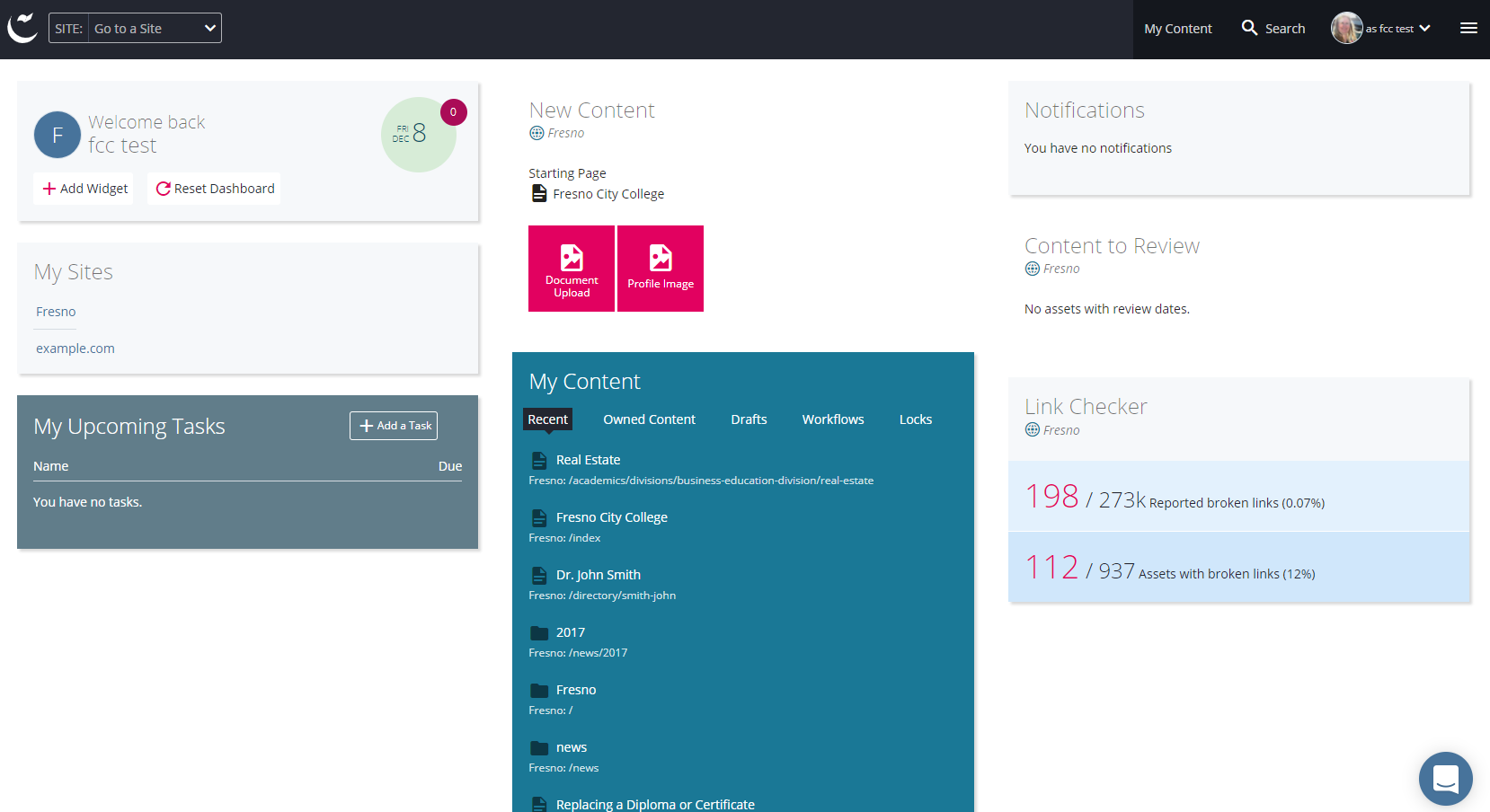Click the Due column header

coord(450,466)
